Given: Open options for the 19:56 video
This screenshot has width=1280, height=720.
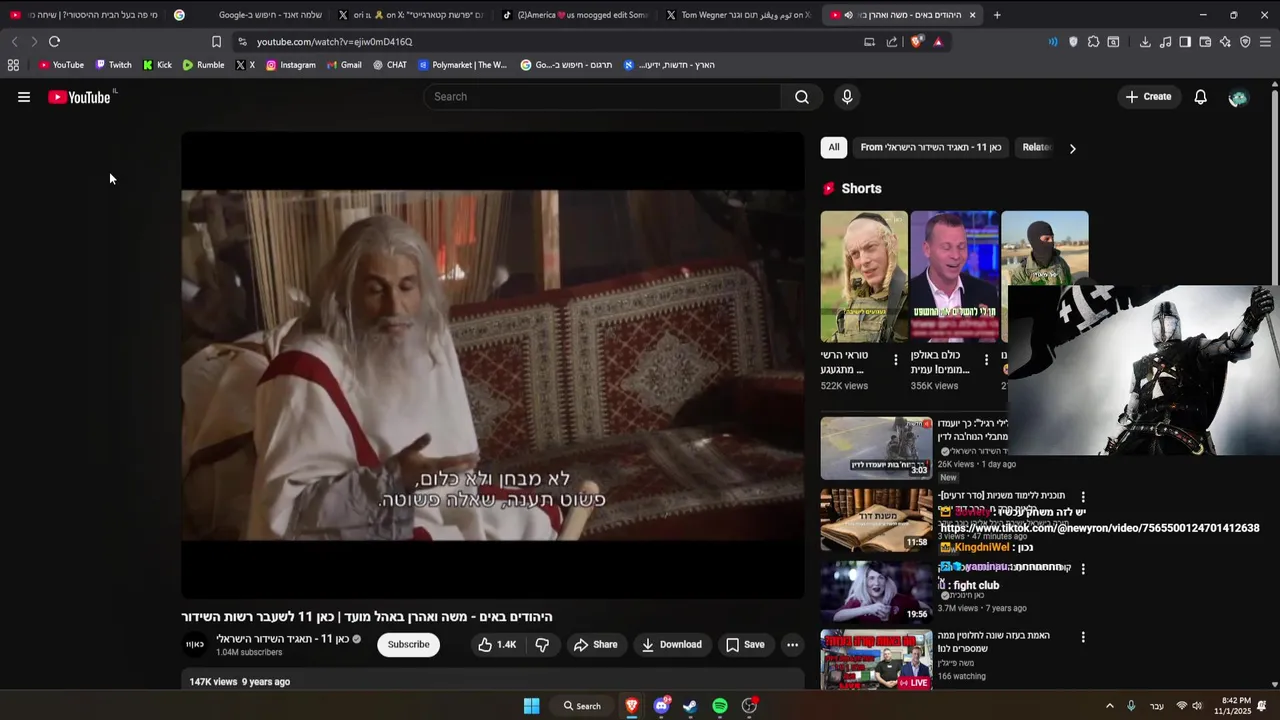Looking at the screenshot, I should 1082,568.
